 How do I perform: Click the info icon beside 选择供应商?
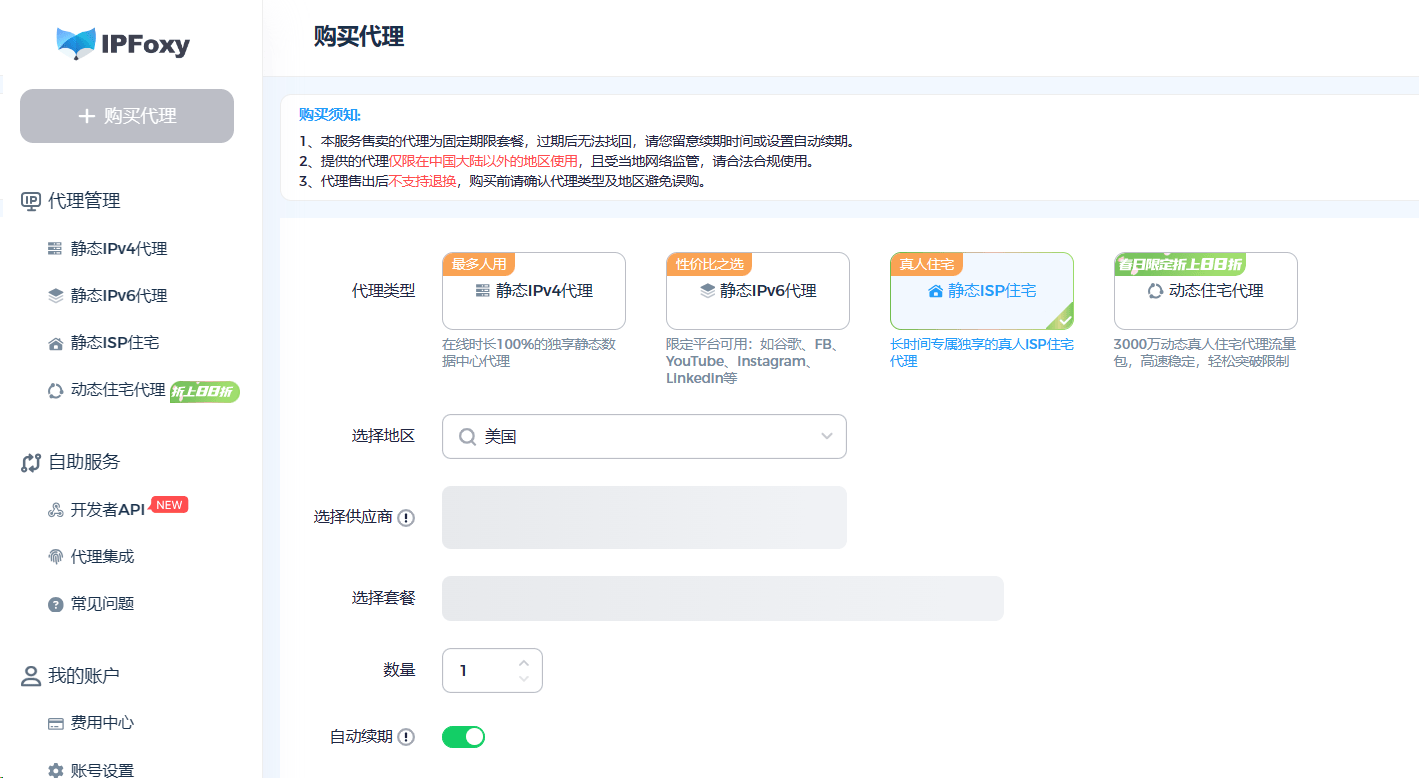[406, 518]
